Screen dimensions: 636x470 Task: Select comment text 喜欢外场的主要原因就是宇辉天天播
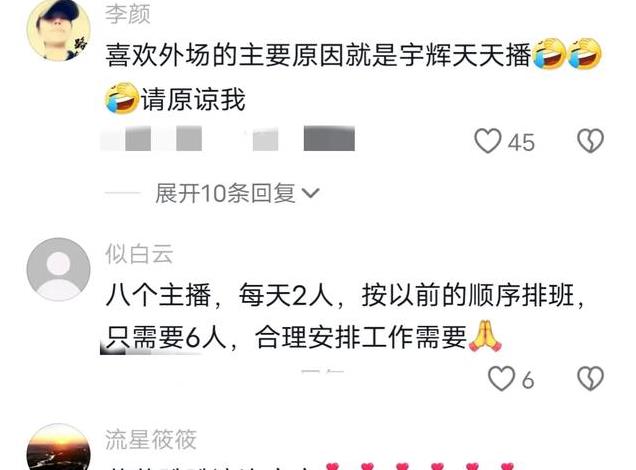point(318,55)
